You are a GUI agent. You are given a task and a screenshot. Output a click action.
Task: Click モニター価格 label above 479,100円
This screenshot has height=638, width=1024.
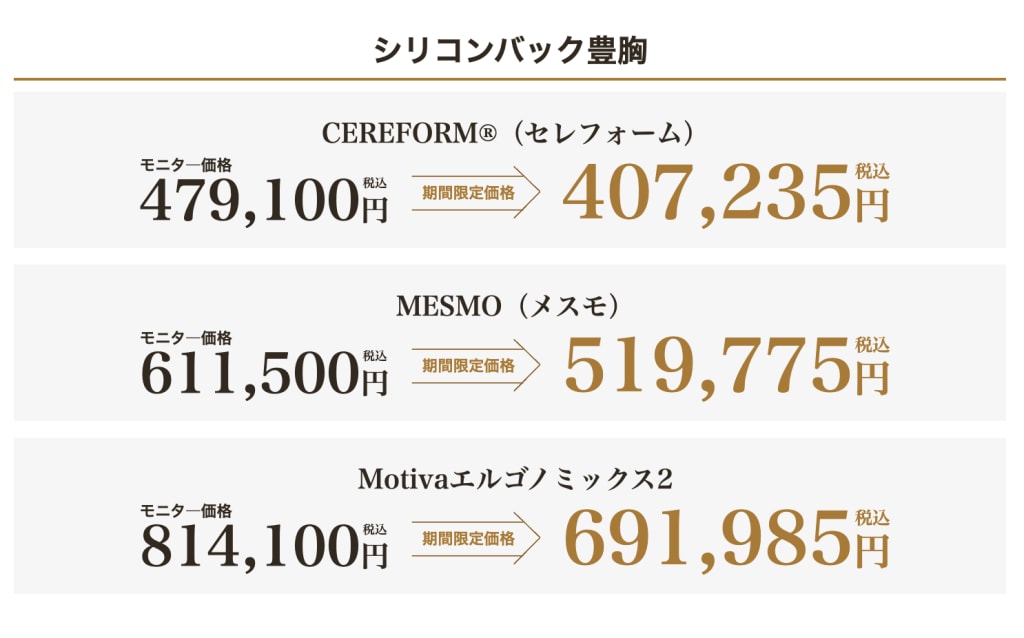coord(186,165)
